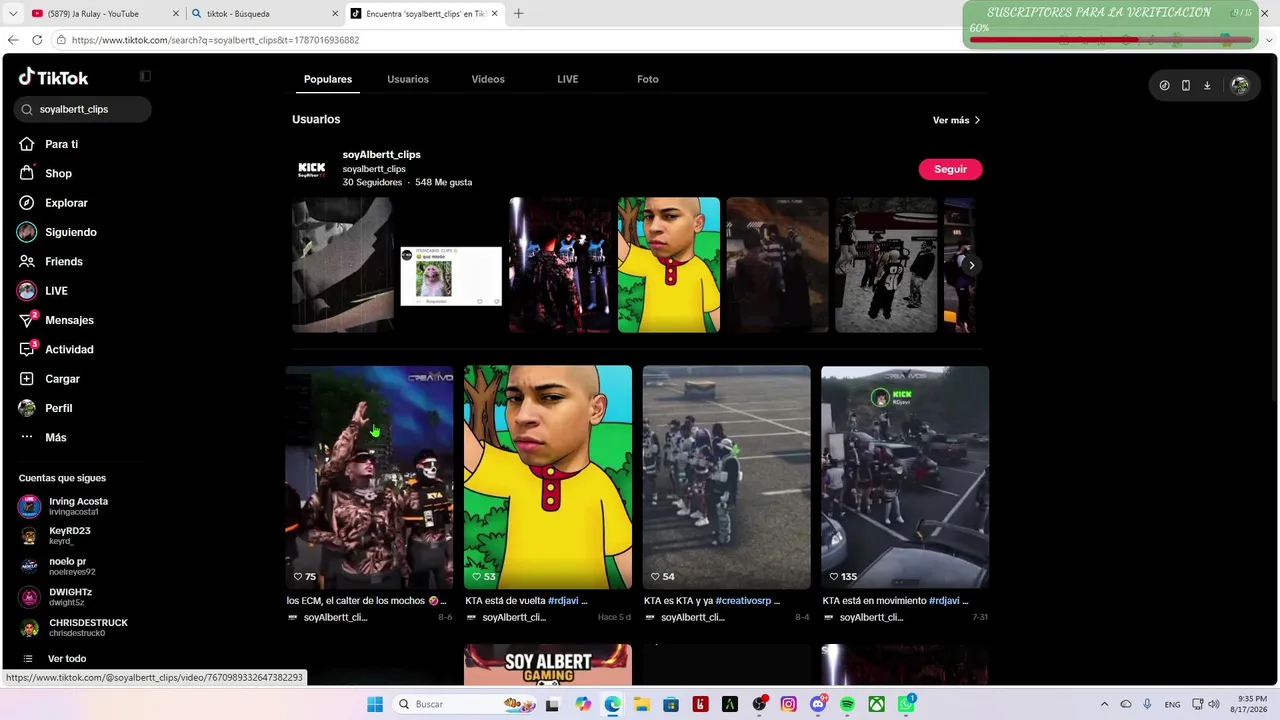Open Xbox app from the taskbar

point(877,704)
